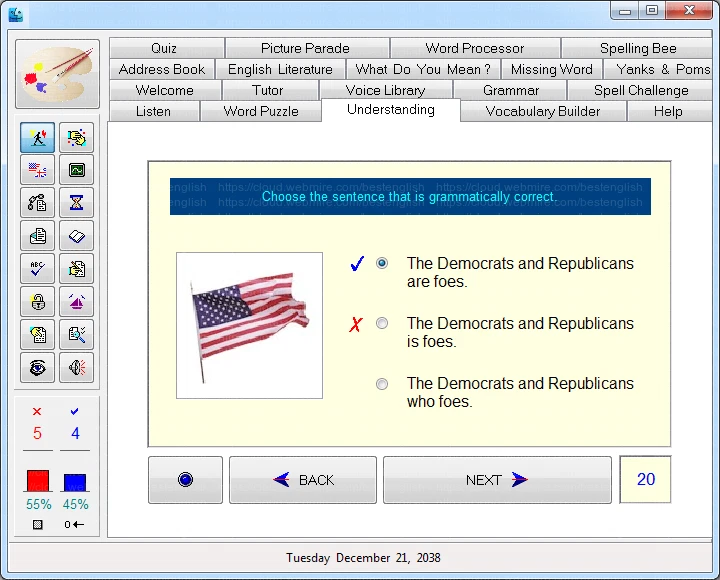Click the question counter box showing 20
720x580 pixels.
coord(646,479)
